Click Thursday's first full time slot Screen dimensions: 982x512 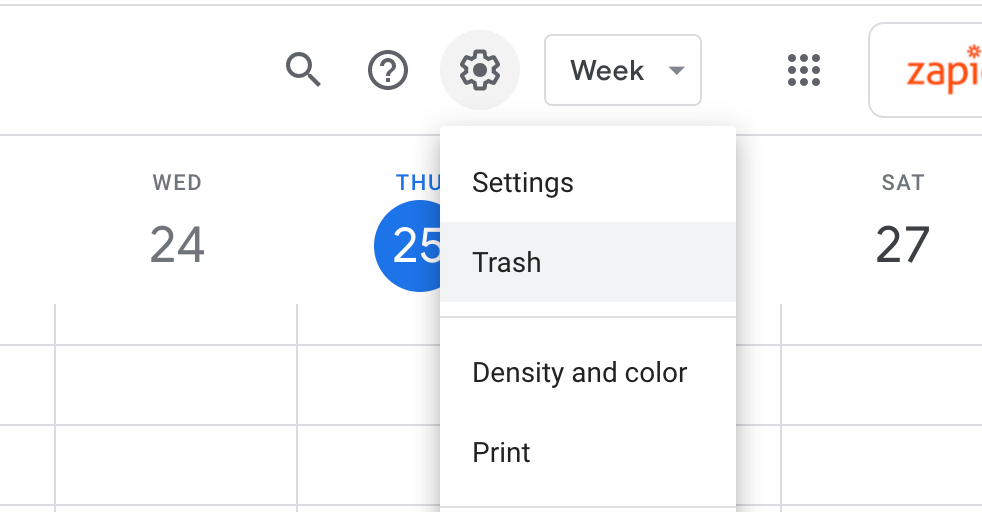(x=369, y=385)
